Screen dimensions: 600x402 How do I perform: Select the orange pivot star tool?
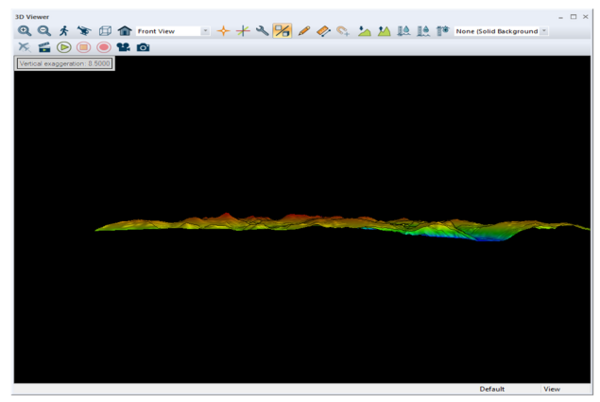click(223, 31)
